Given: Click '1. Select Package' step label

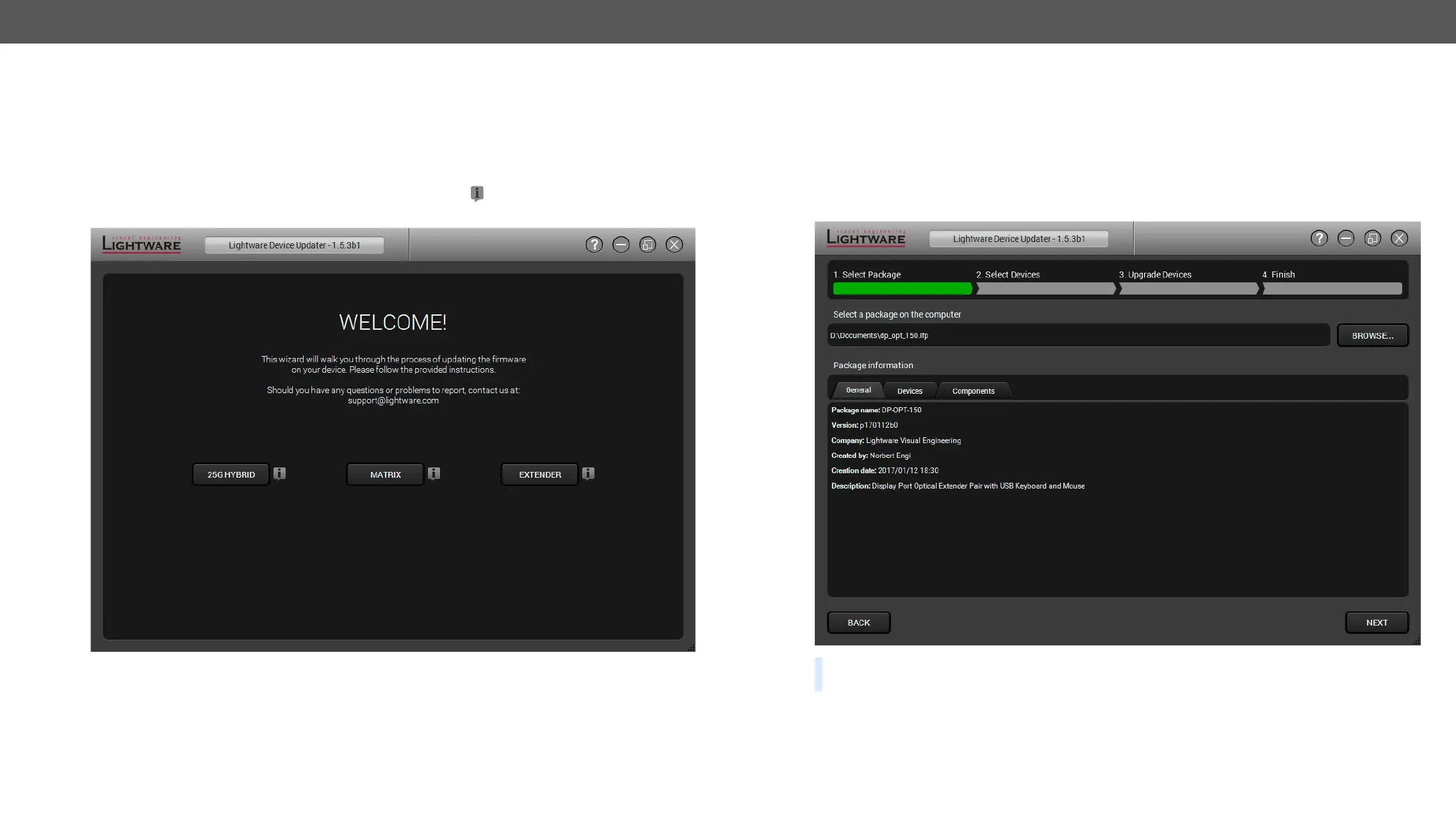Looking at the screenshot, I should pyautogui.click(x=867, y=275).
